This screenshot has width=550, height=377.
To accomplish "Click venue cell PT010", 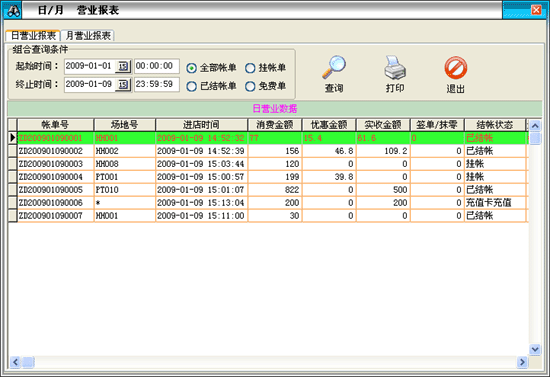I will 125,190.
